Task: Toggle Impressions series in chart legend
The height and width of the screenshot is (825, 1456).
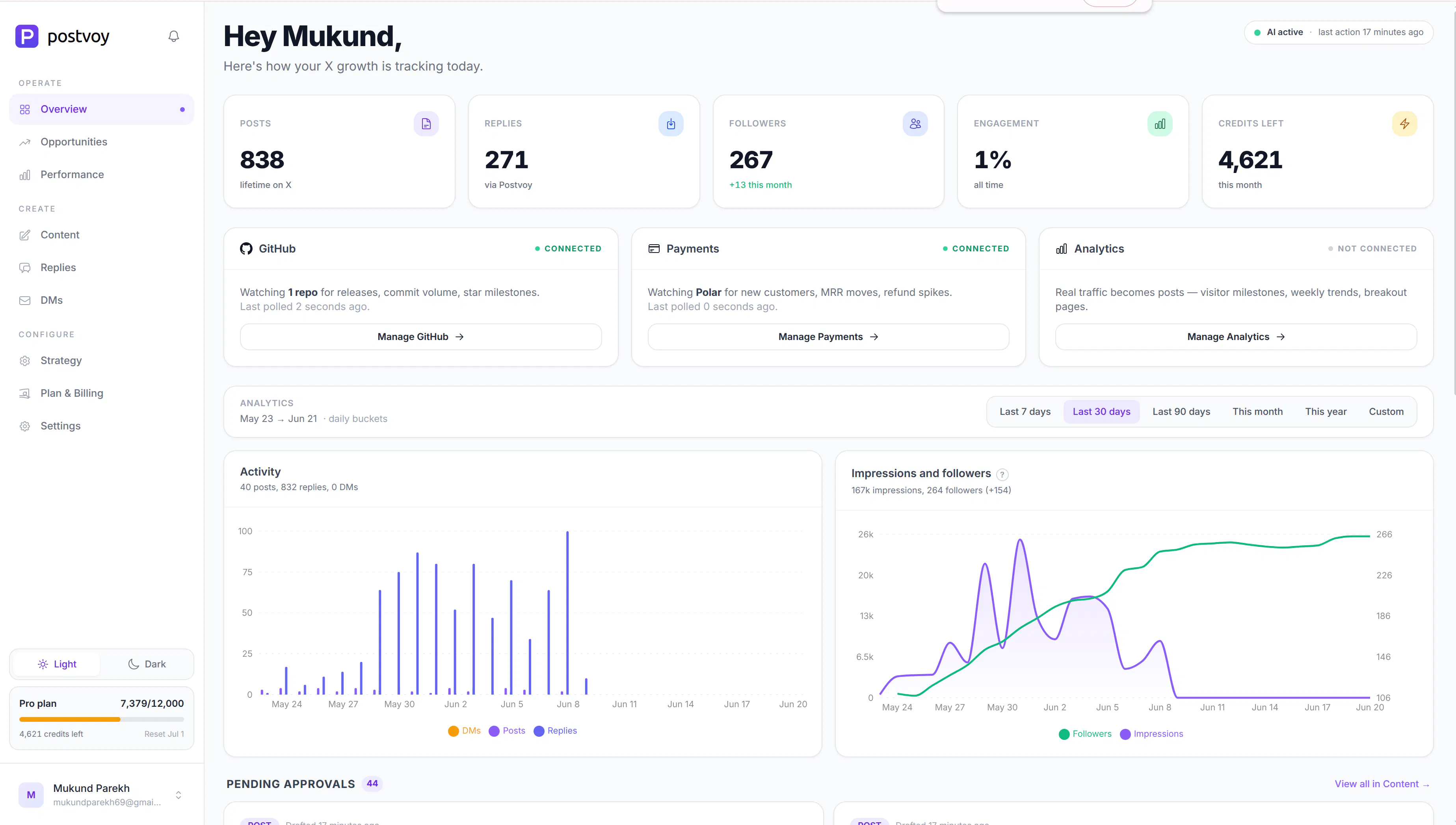Action: (1152, 734)
